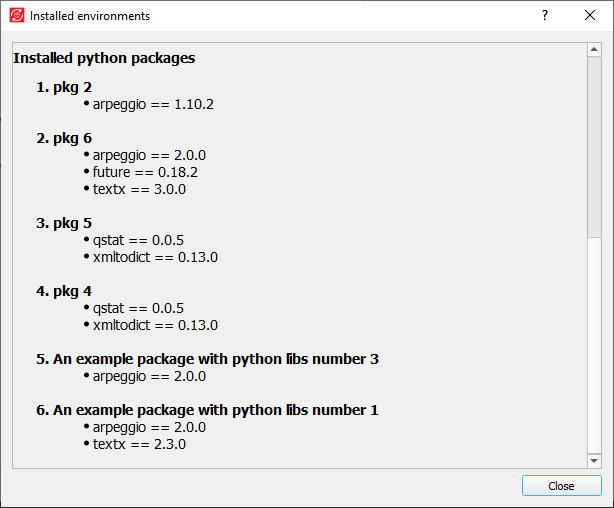
Task: Click the question mark help button
Action: (545, 16)
